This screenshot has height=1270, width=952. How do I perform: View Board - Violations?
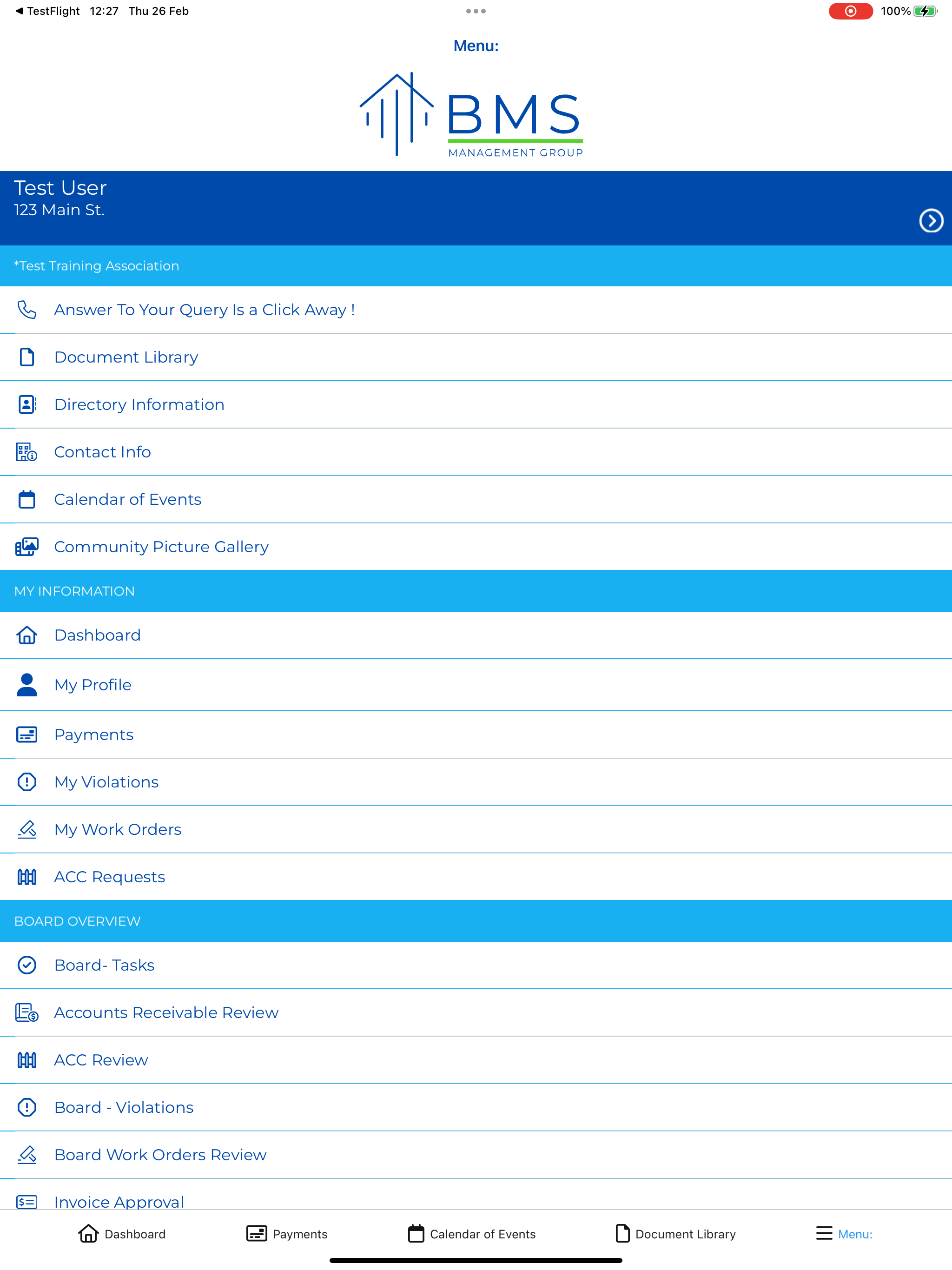point(476,1107)
